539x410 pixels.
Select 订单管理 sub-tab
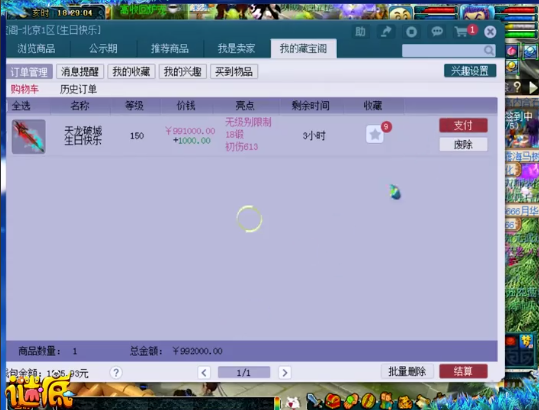[29, 72]
